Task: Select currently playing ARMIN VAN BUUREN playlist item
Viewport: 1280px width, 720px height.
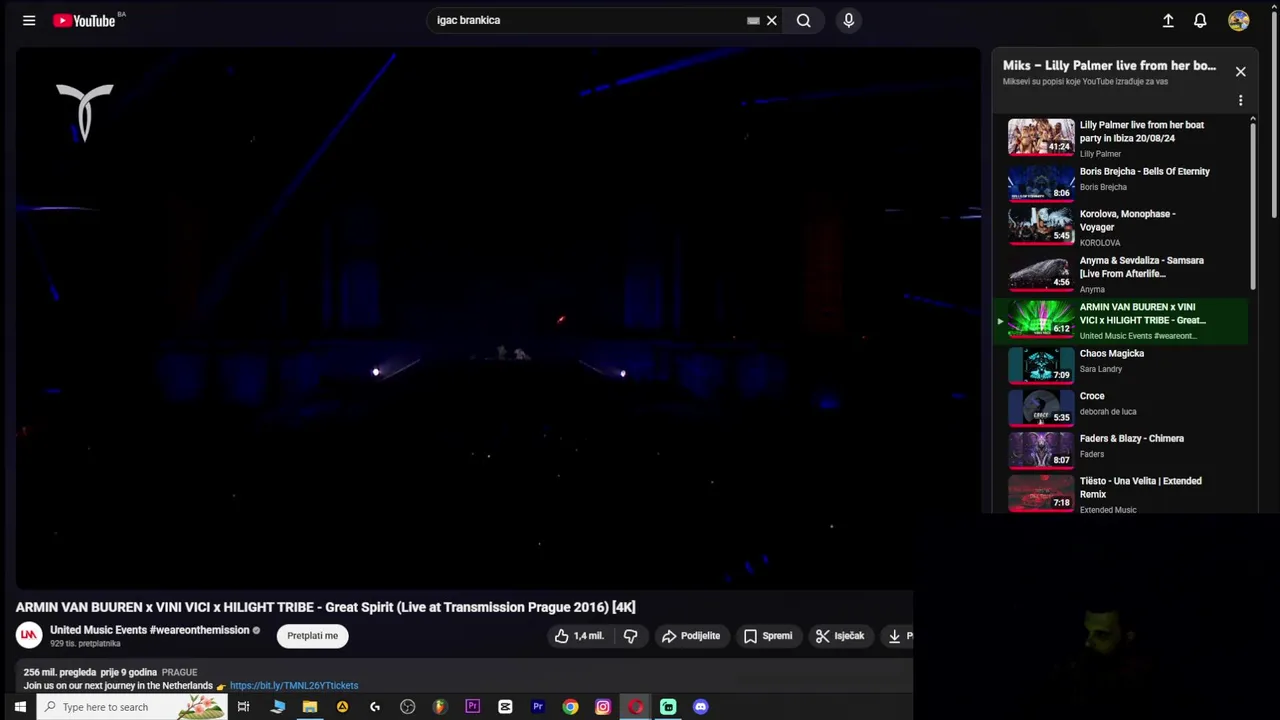Action: click(1120, 320)
